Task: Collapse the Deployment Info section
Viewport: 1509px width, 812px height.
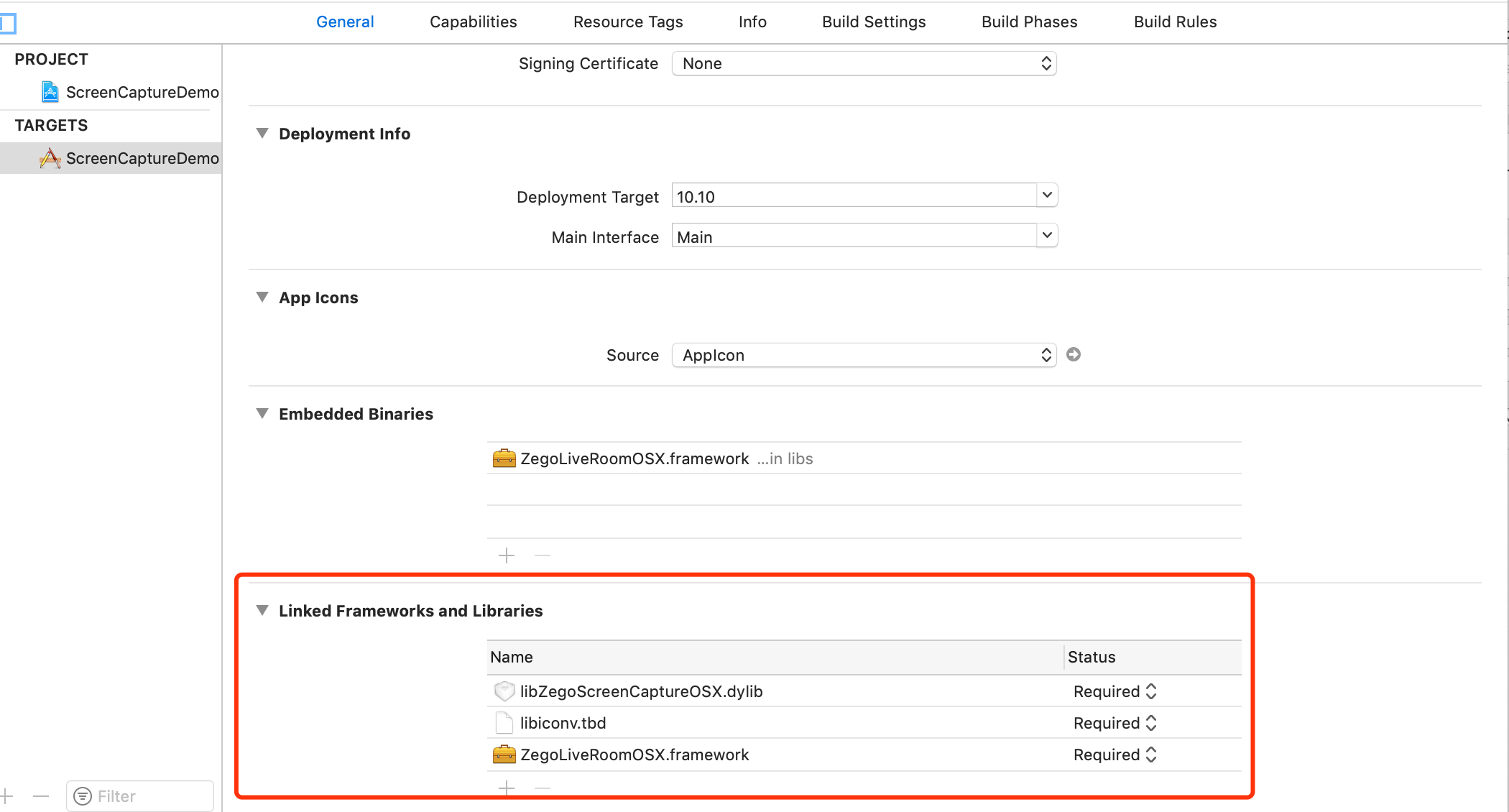Action: coord(262,133)
